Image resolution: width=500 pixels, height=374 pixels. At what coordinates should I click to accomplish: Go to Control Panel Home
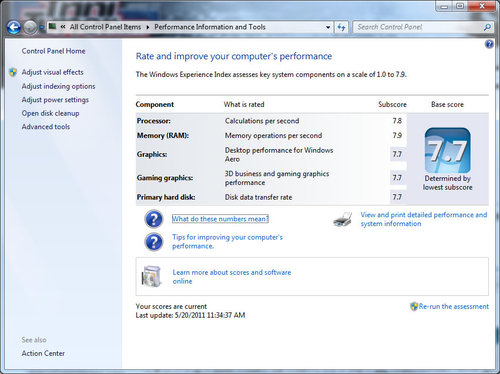[53, 51]
